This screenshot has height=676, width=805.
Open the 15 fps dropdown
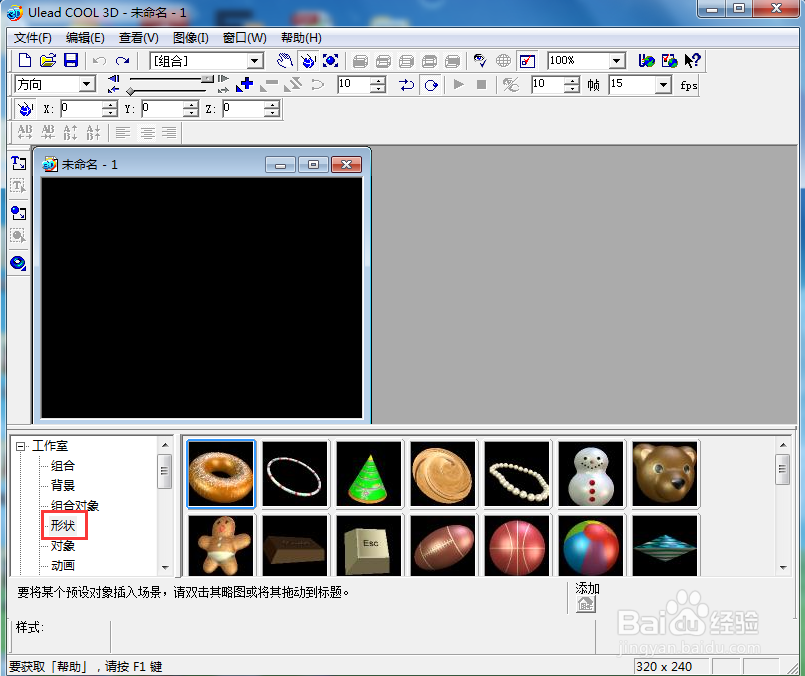click(663, 84)
